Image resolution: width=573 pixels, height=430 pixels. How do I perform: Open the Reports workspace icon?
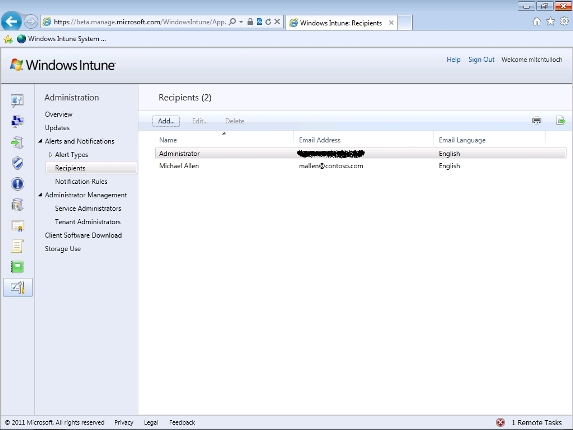(x=17, y=267)
